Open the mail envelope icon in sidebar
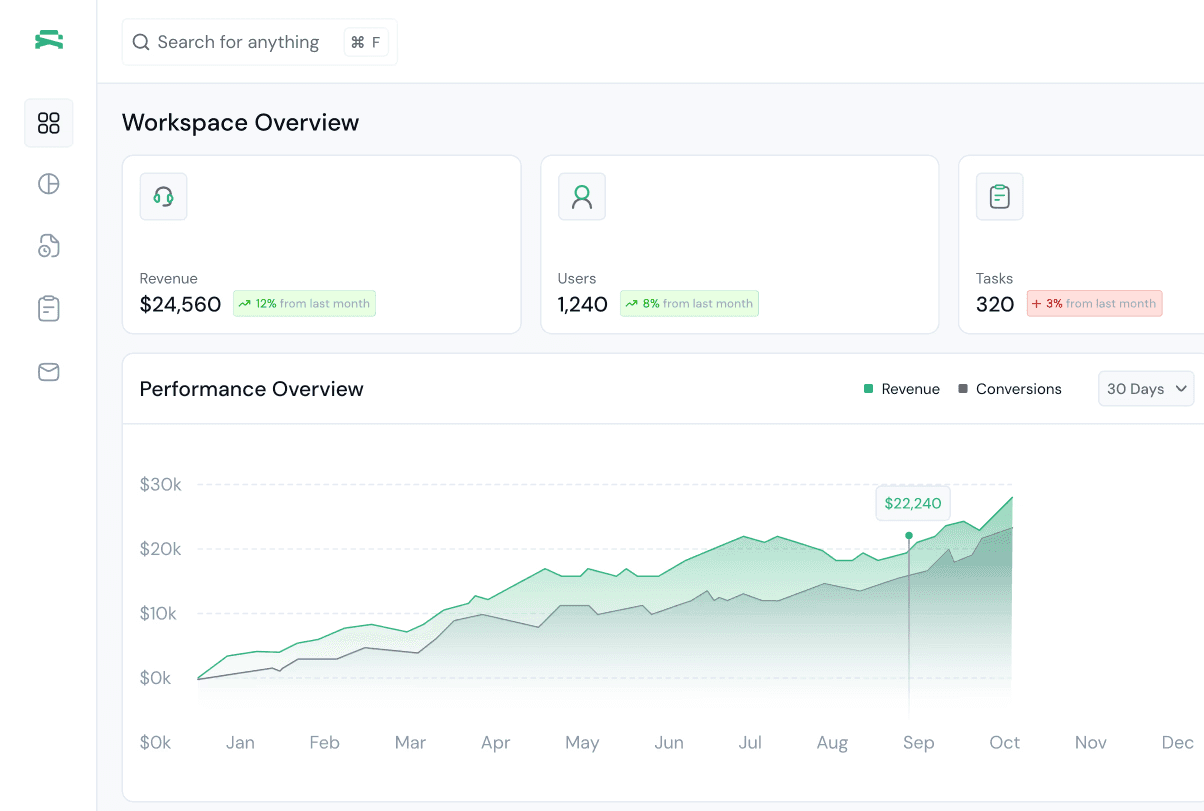Screen dimensions: 1204x811 click(x=49, y=372)
